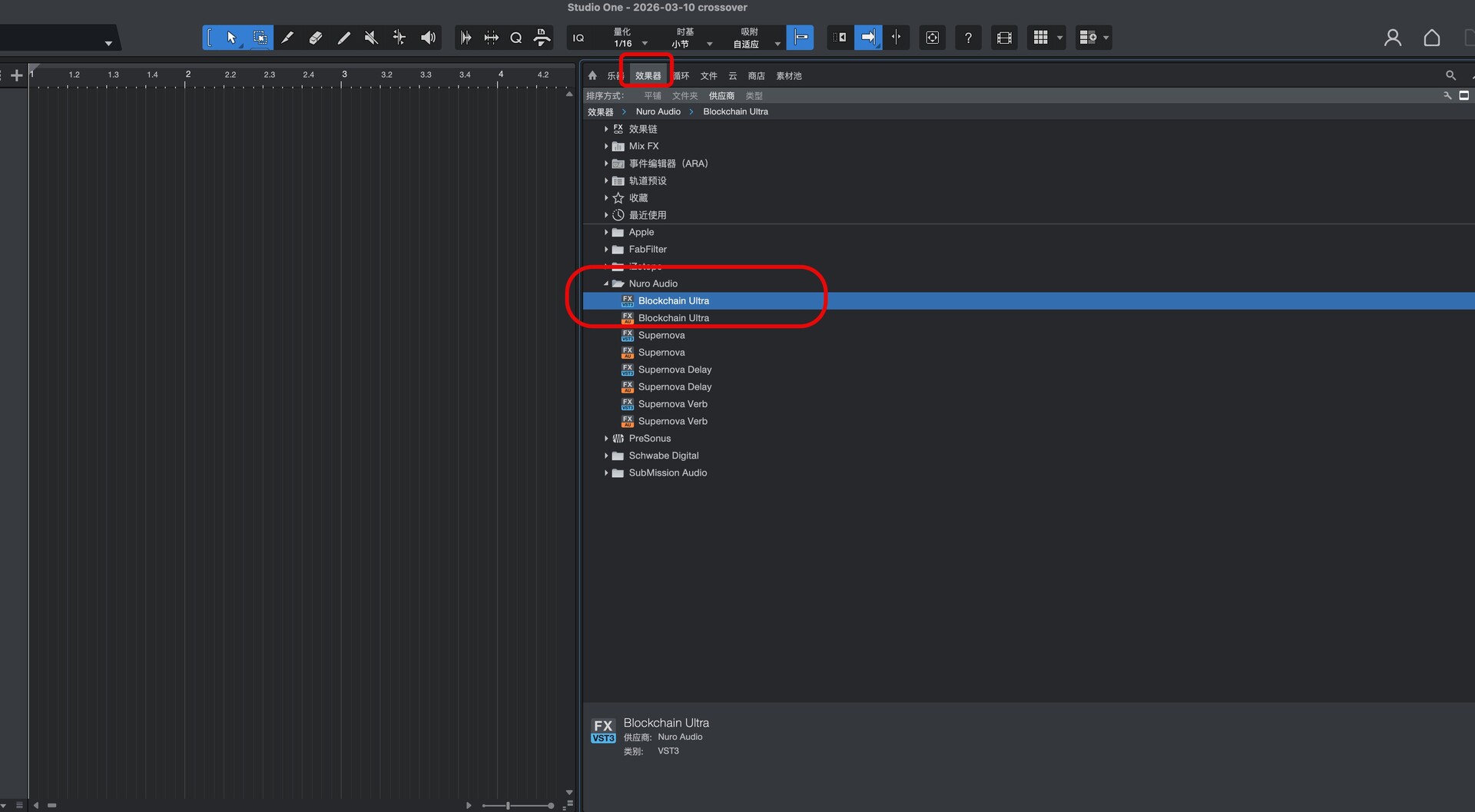1475x812 pixels.
Task: Switch to the 文件 browser tab
Action: [x=708, y=76]
